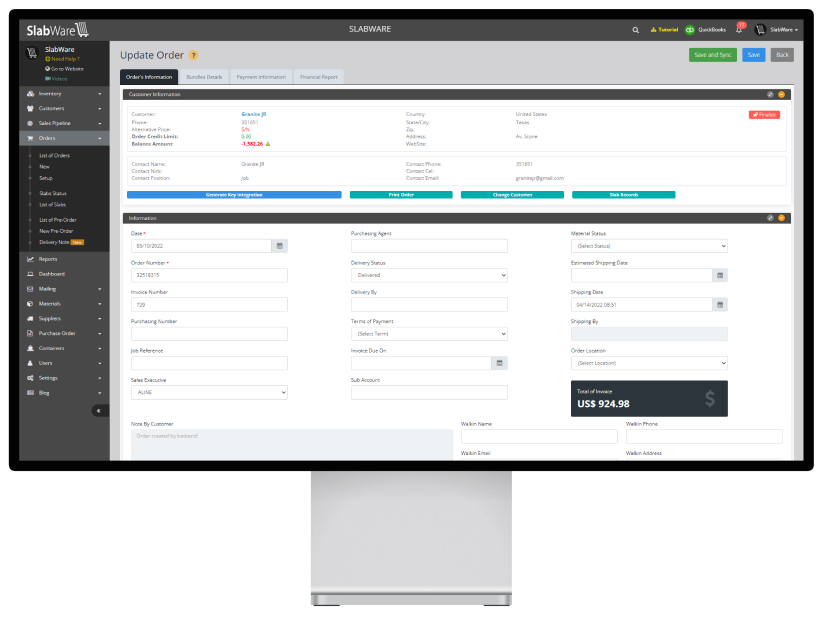Click the SlabWare logo in the header
This screenshot has height=621, width=823.
point(58,30)
